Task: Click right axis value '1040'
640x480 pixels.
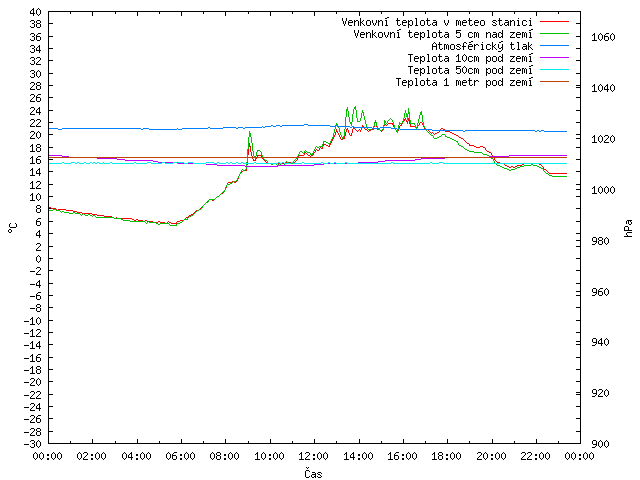Action: [x=603, y=88]
